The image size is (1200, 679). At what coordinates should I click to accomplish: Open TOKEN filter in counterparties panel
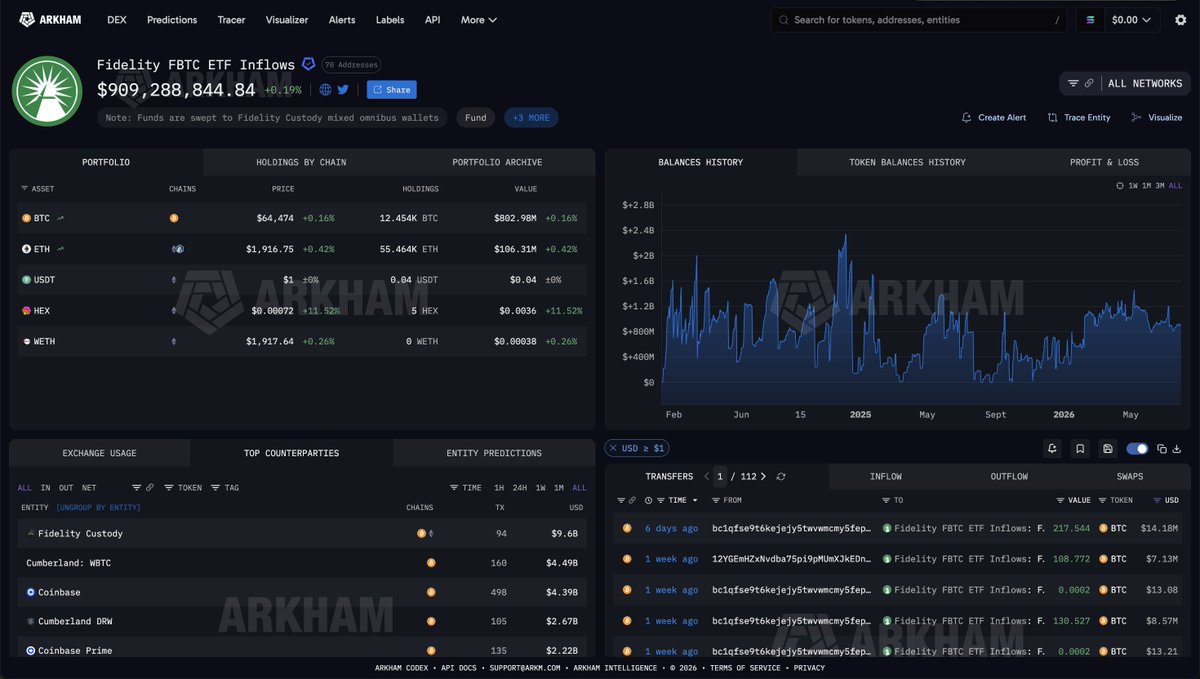coord(183,488)
